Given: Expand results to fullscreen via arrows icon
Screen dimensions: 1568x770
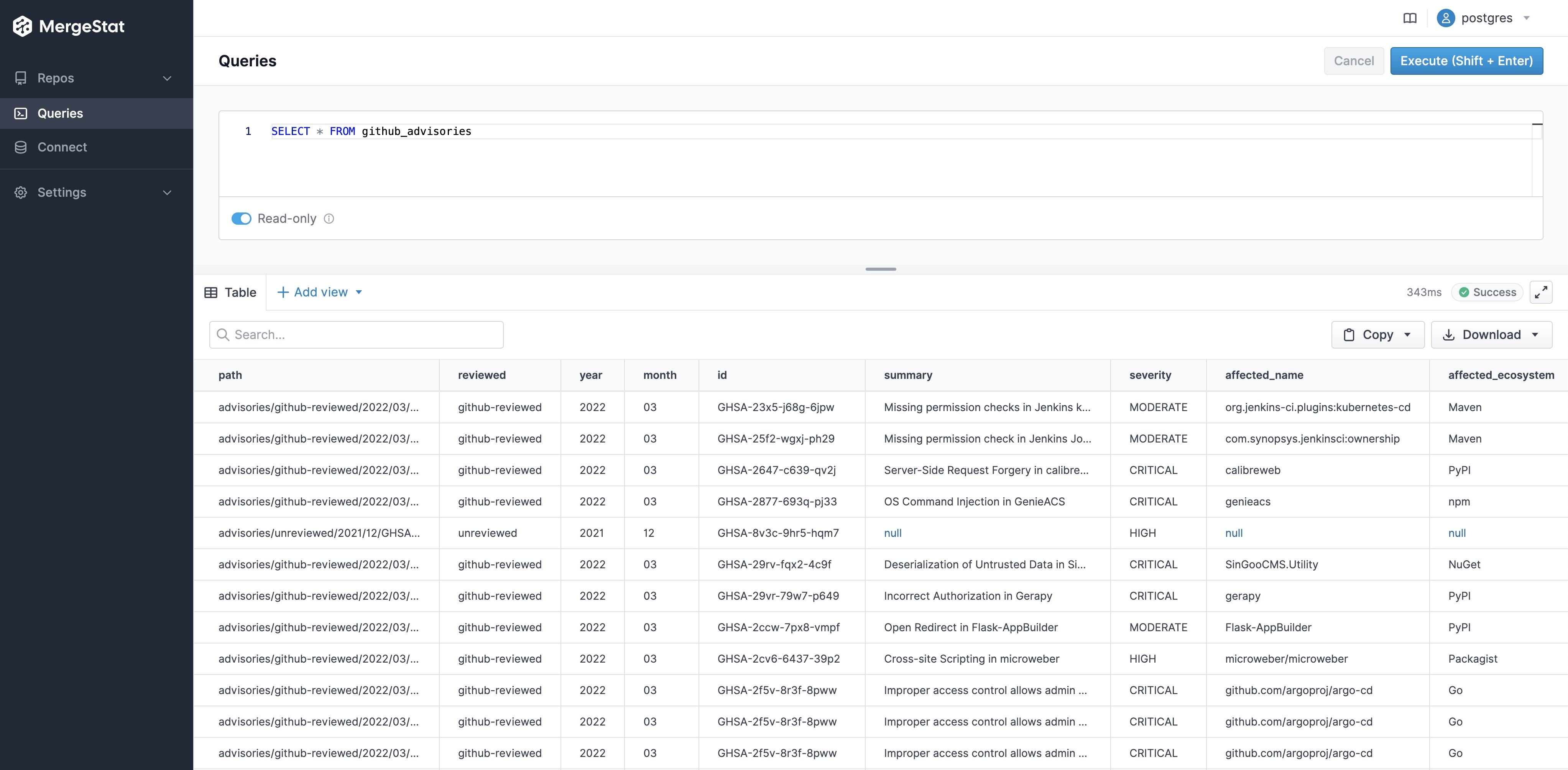Looking at the screenshot, I should click(x=1541, y=293).
